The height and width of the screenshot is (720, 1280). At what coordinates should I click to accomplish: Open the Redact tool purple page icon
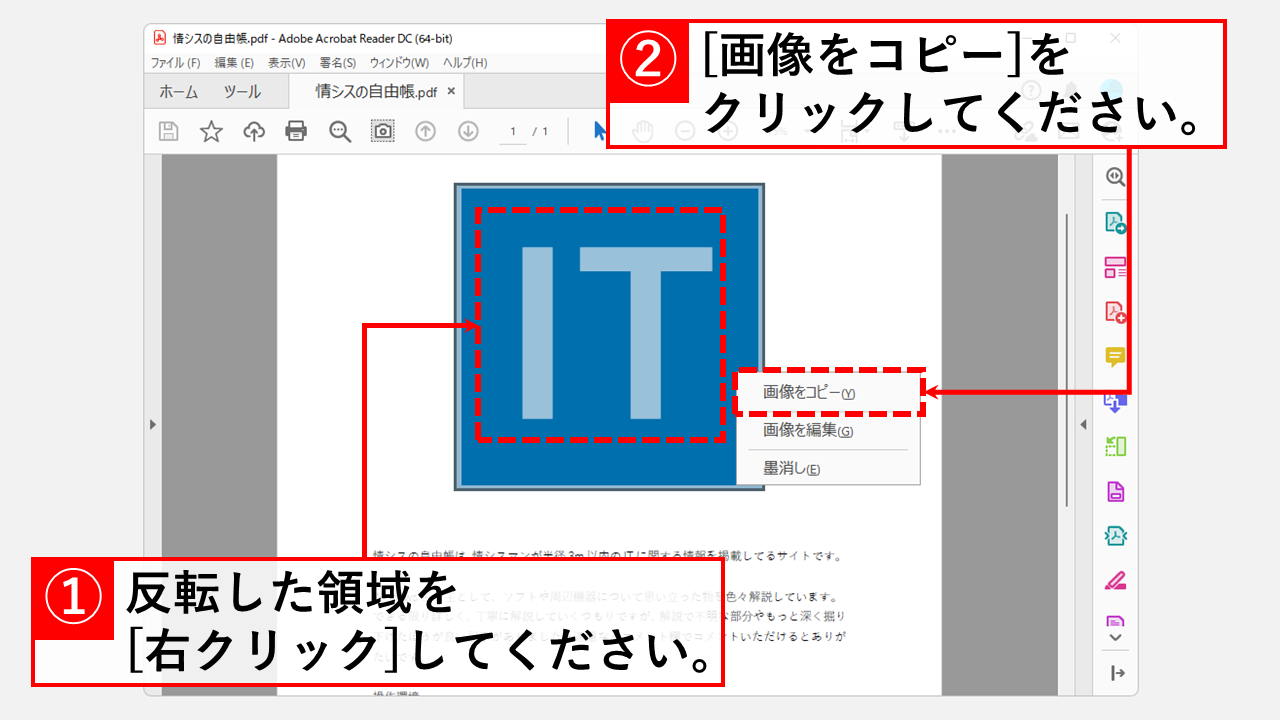(1116, 492)
